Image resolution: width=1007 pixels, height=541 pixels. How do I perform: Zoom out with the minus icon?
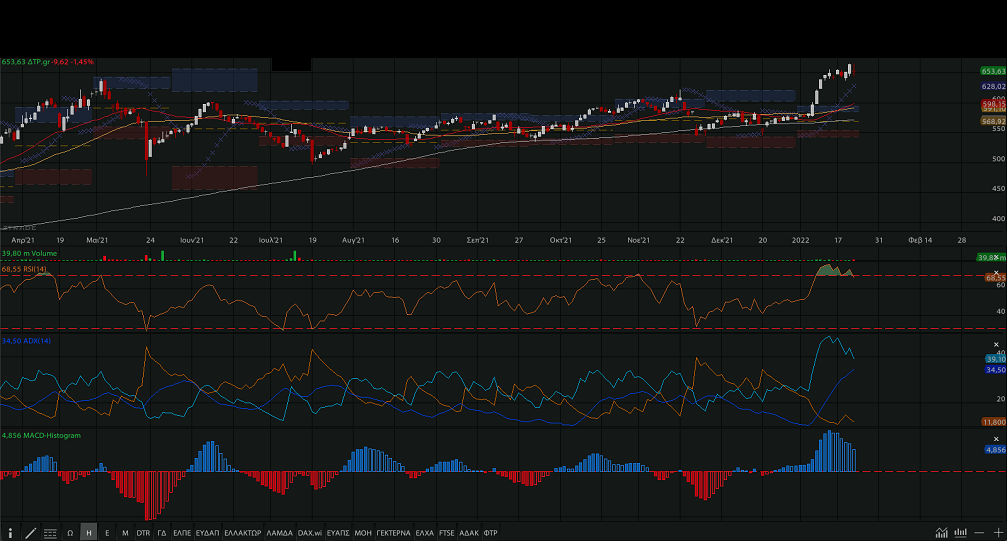(981, 533)
